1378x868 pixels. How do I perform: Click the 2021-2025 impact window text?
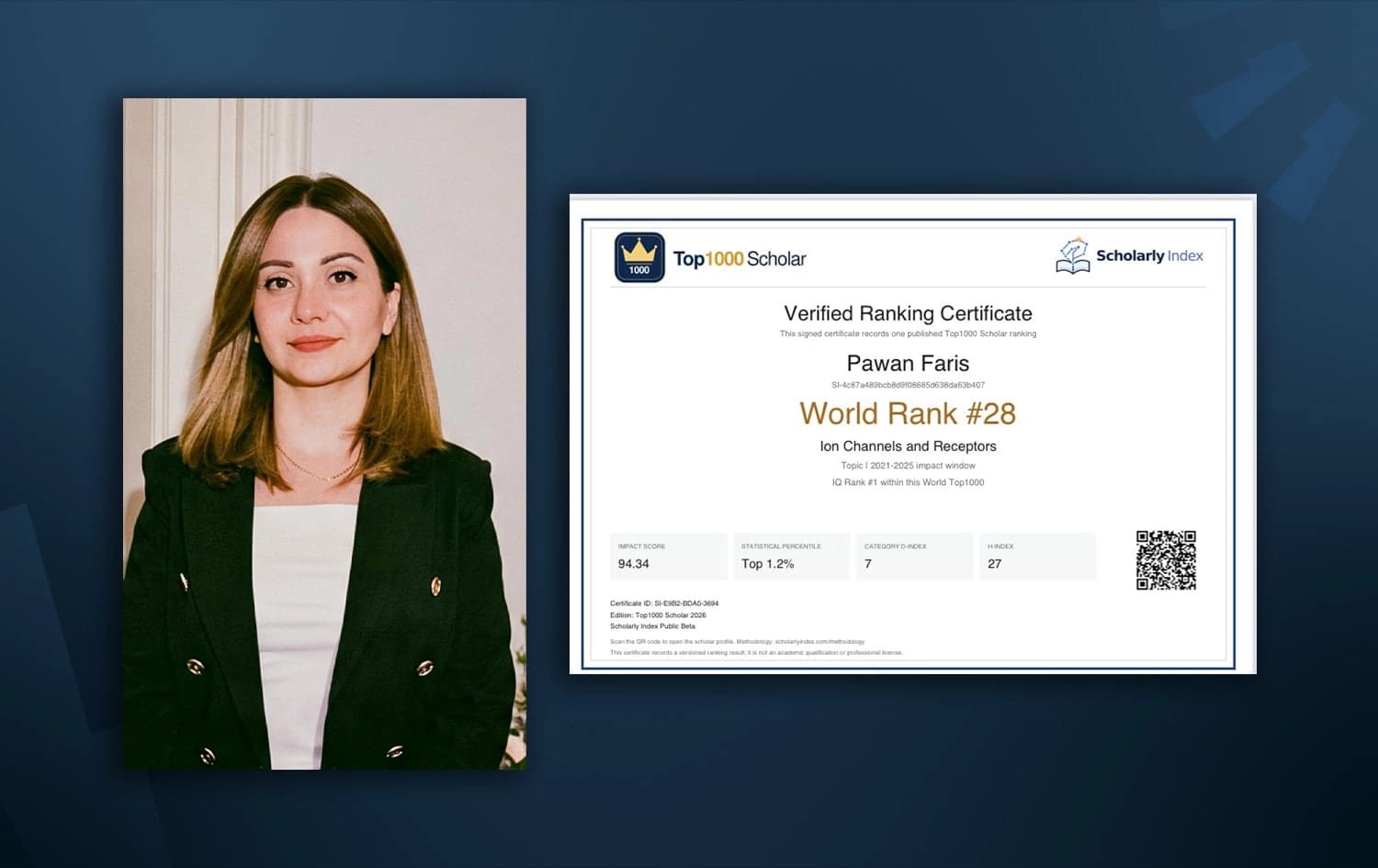point(922,466)
